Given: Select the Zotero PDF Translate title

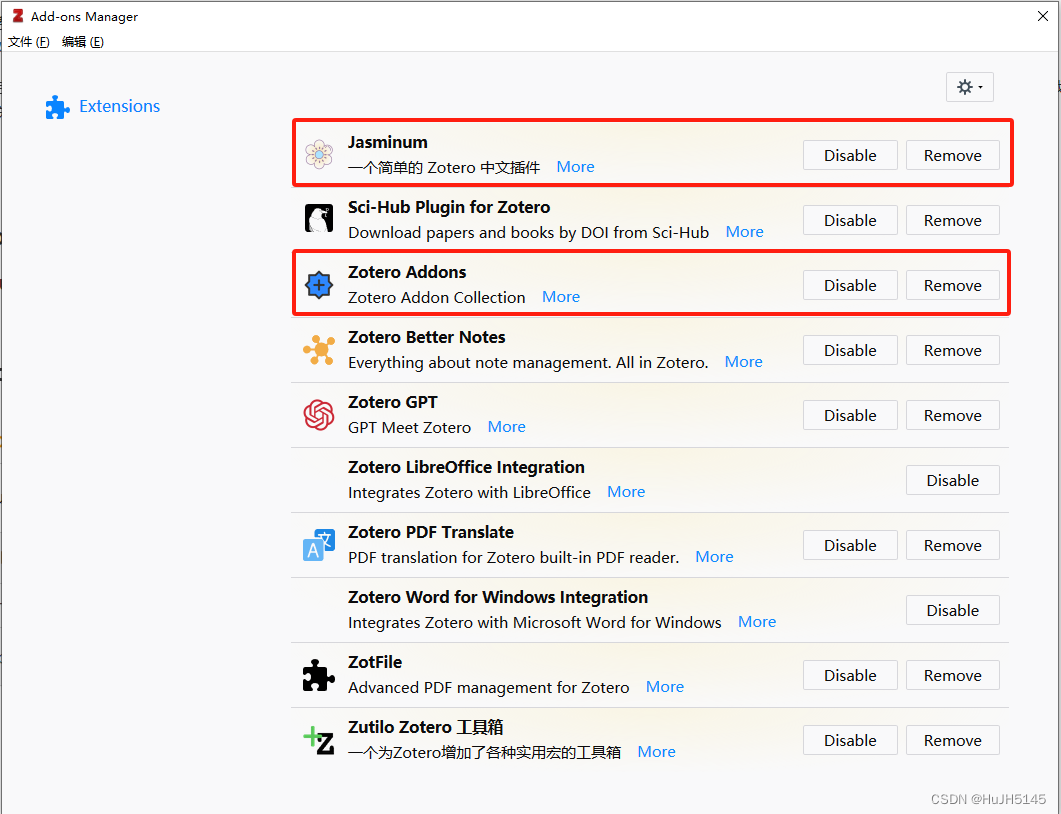Looking at the screenshot, I should [431, 532].
